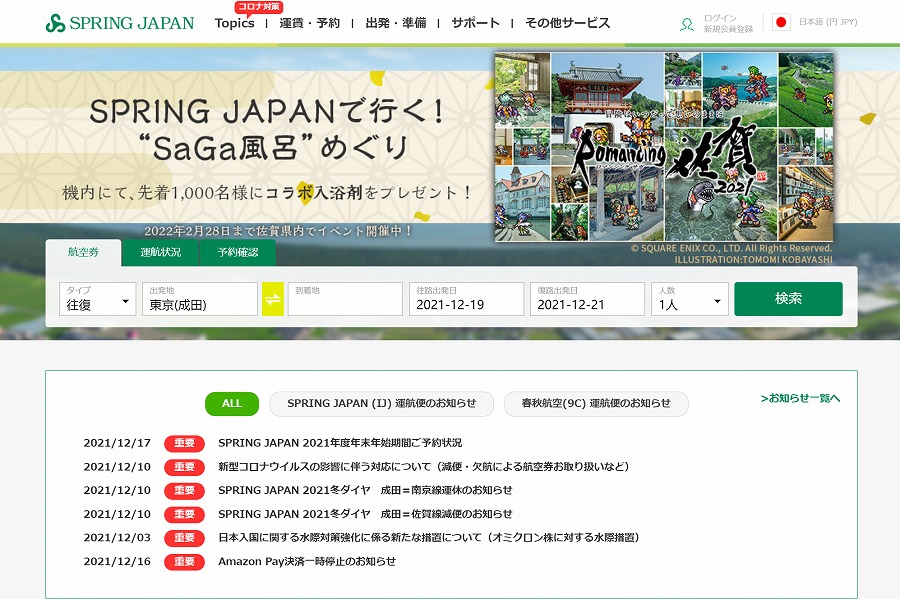The height and width of the screenshot is (599, 900).
Task: Expand the 人数 1人 dropdown
Action: point(690,299)
